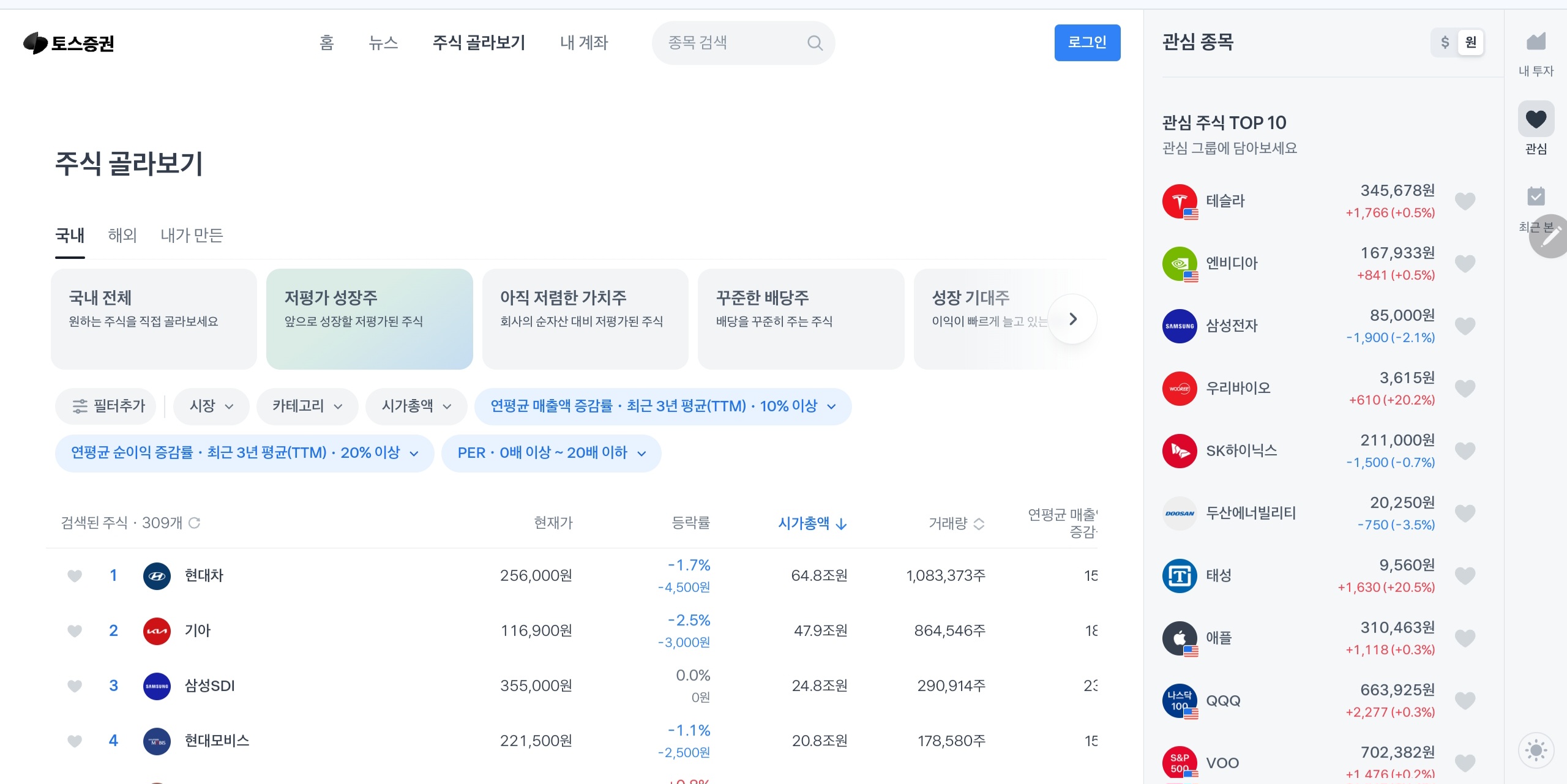Go to 홈 in top navigation

[x=327, y=43]
